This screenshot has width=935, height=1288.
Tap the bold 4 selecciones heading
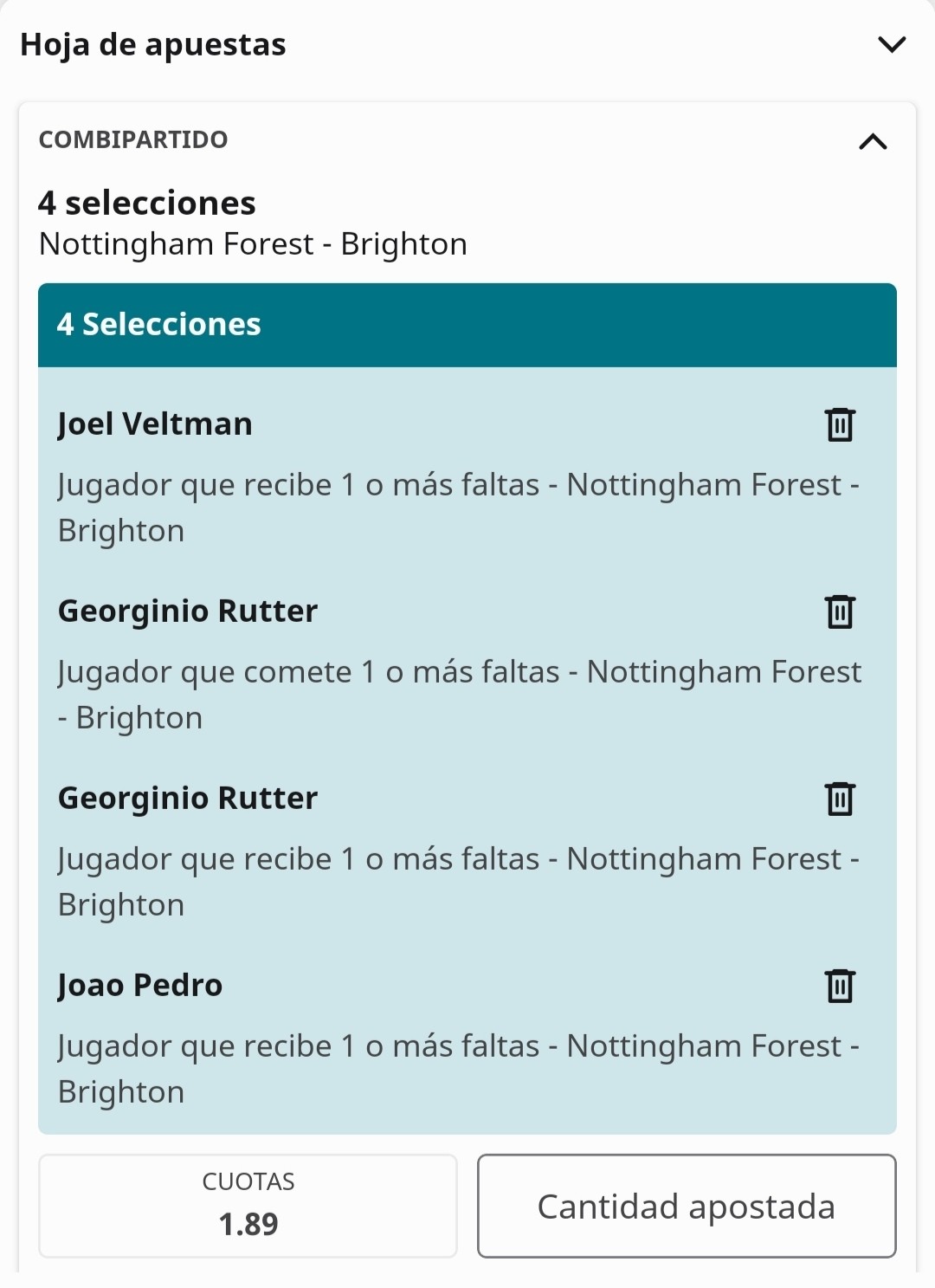[147, 204]
